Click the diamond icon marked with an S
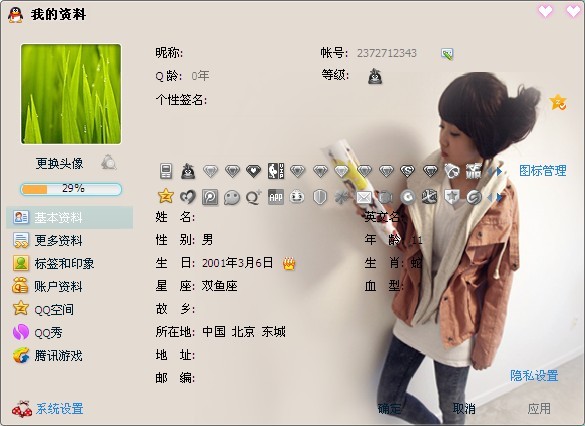 point(408,171)
